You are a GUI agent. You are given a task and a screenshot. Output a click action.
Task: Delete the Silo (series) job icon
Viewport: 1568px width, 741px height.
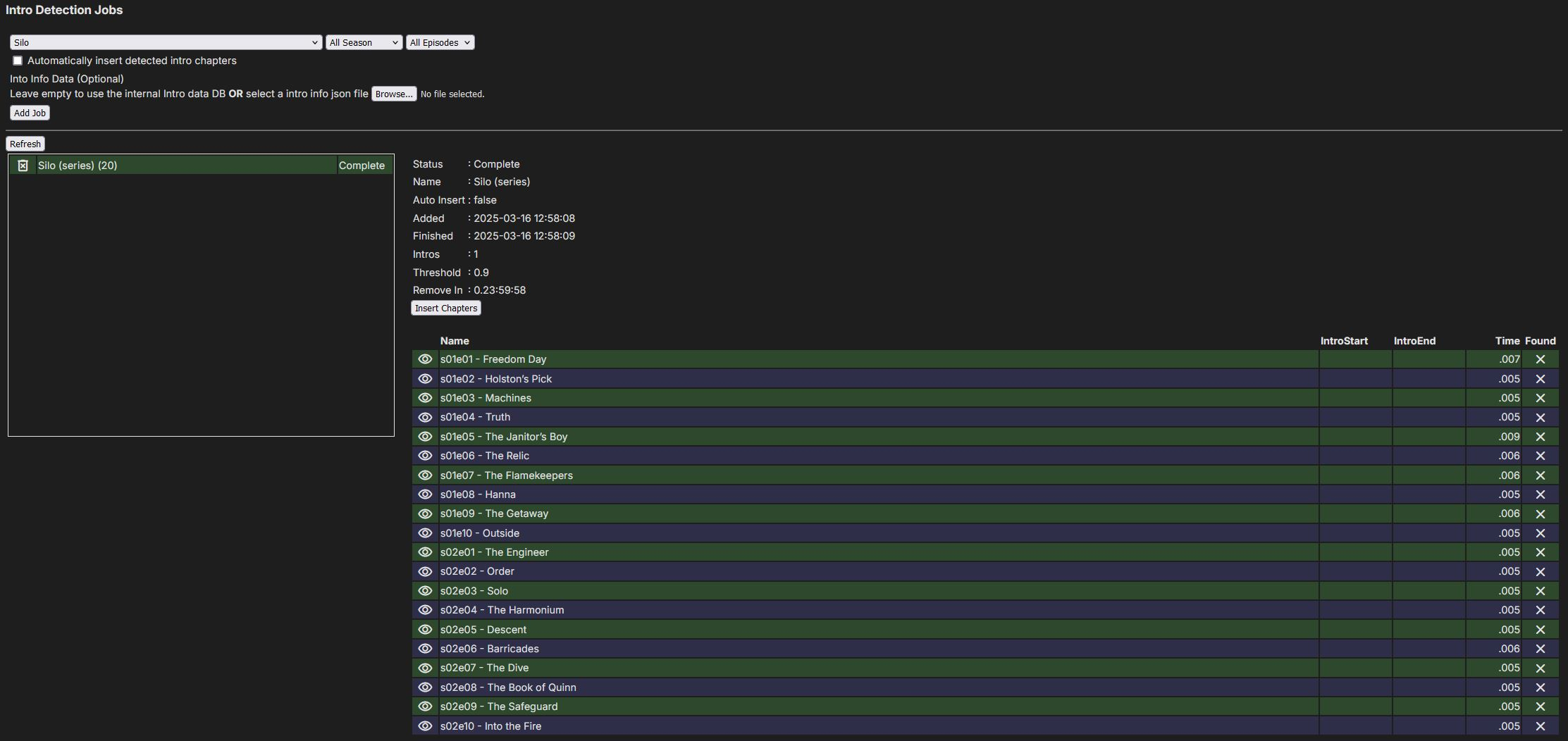23,166
